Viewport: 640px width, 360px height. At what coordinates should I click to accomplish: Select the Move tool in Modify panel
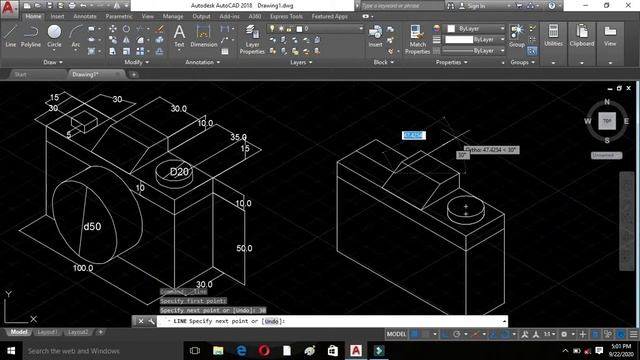click(113, 29)
